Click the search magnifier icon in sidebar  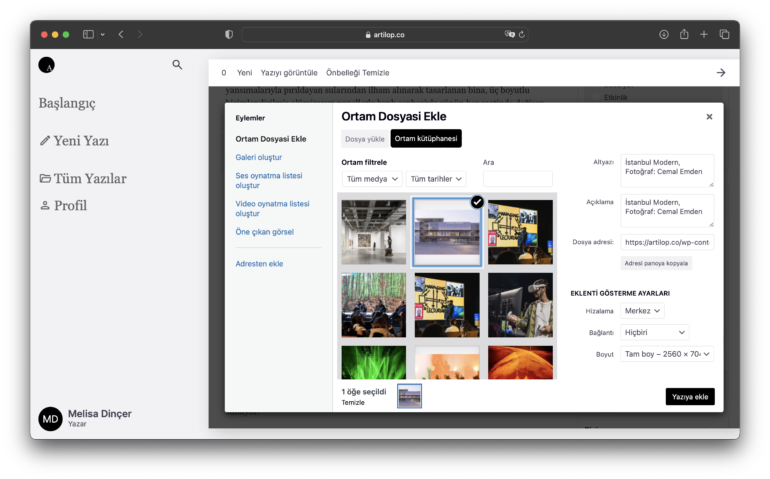(x=177, y=64)
